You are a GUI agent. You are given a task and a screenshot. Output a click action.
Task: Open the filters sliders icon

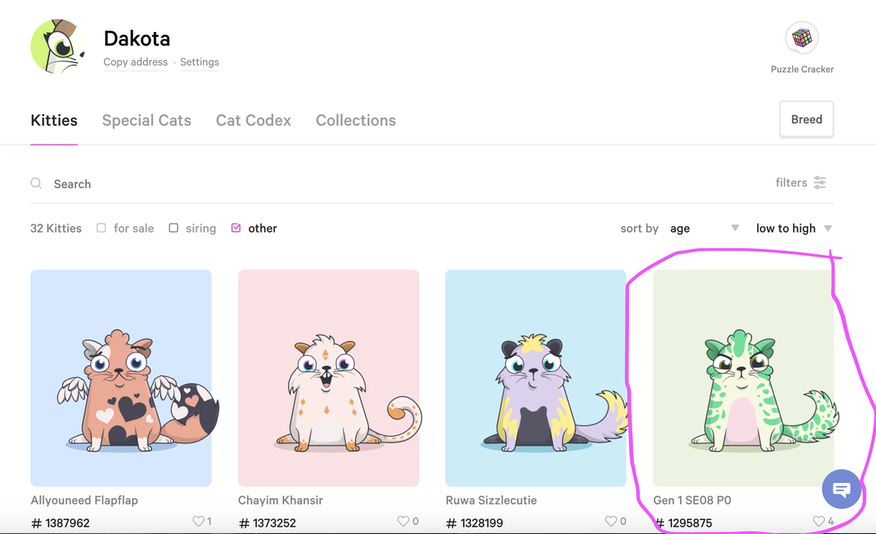[820, 183]
